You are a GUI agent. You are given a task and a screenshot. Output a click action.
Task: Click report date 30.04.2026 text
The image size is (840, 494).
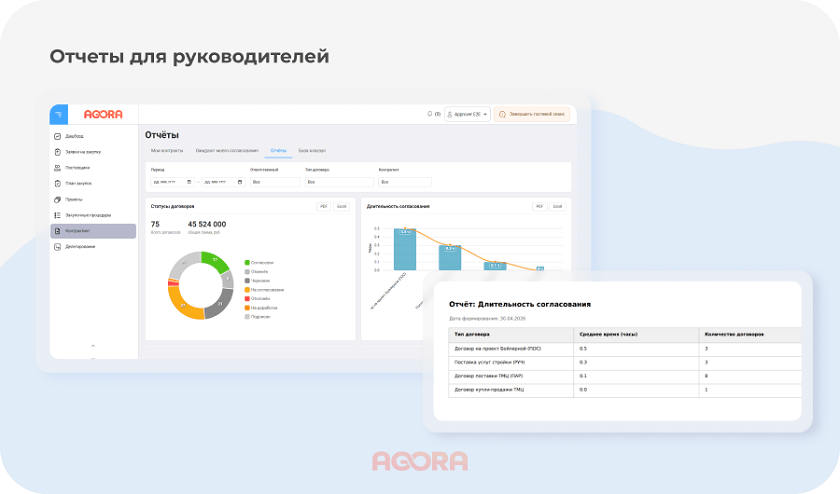(x=513, y=318)
